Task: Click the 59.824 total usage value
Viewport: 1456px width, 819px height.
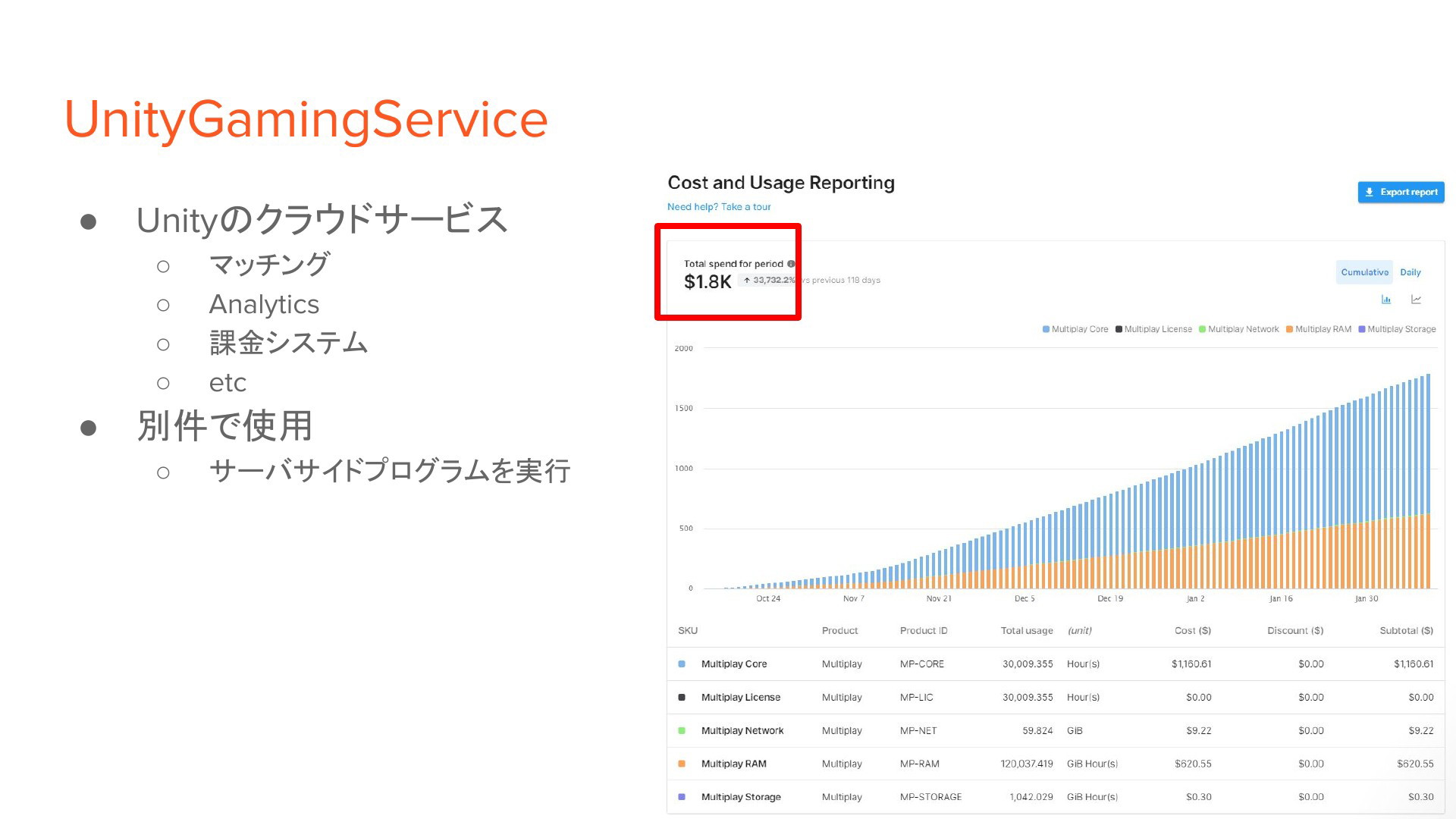Action: tap(1037, 731)
